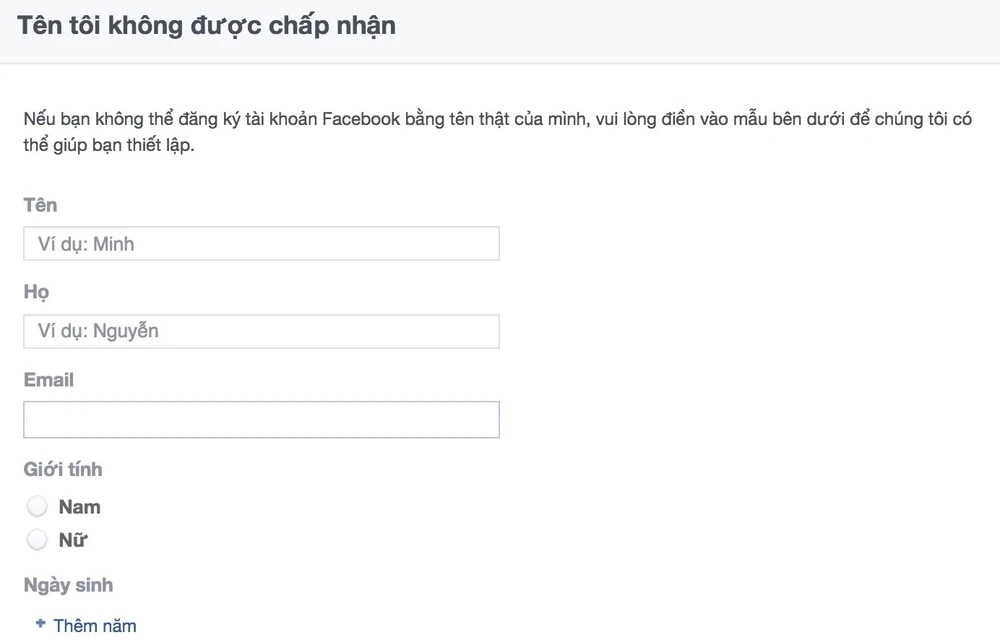Click the Họ field label

[36, 293]
